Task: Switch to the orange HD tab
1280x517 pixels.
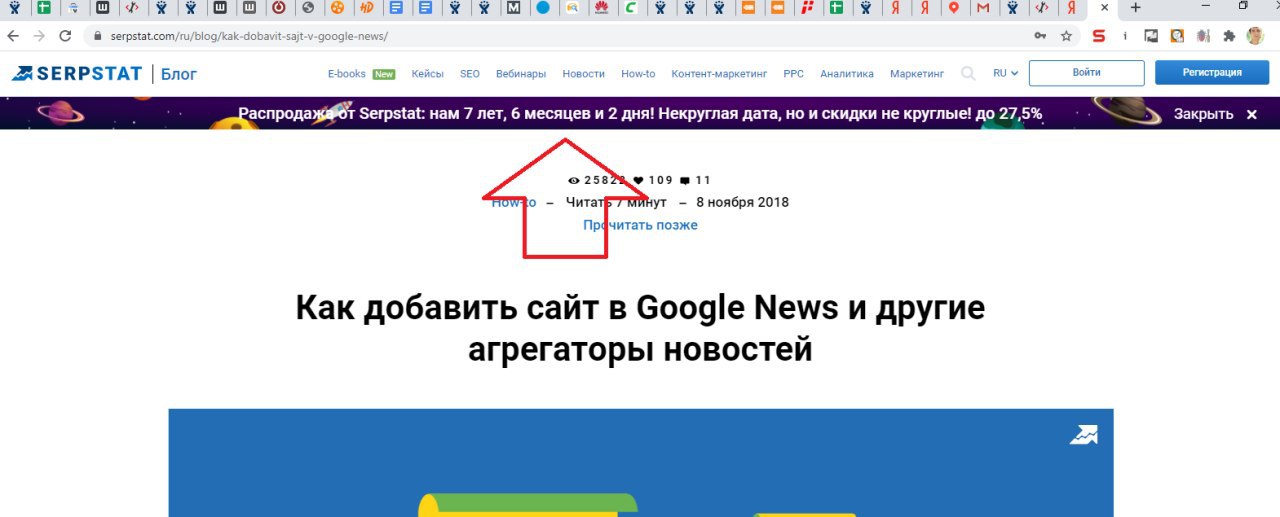Action: pos(366,8)
